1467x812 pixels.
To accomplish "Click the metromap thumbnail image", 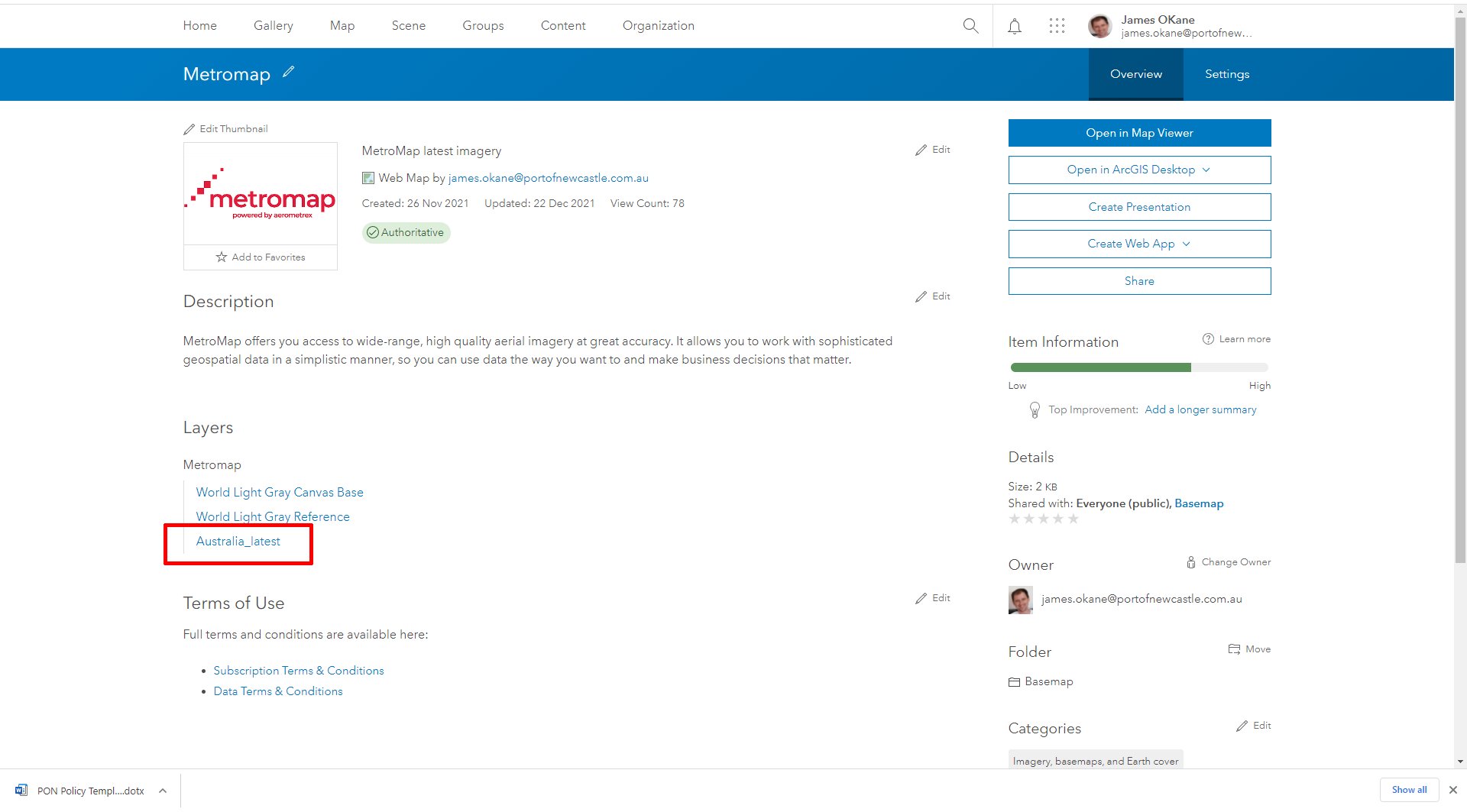I will [261, 194].
